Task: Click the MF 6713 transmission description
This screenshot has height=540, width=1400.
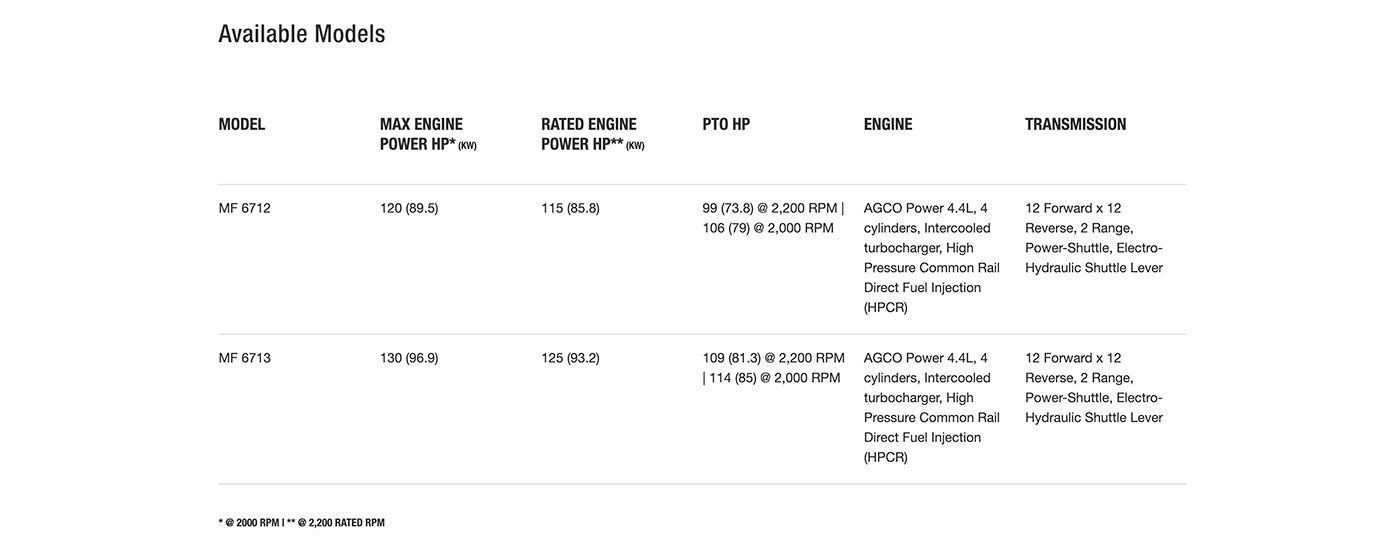Action: point(1093,388)
